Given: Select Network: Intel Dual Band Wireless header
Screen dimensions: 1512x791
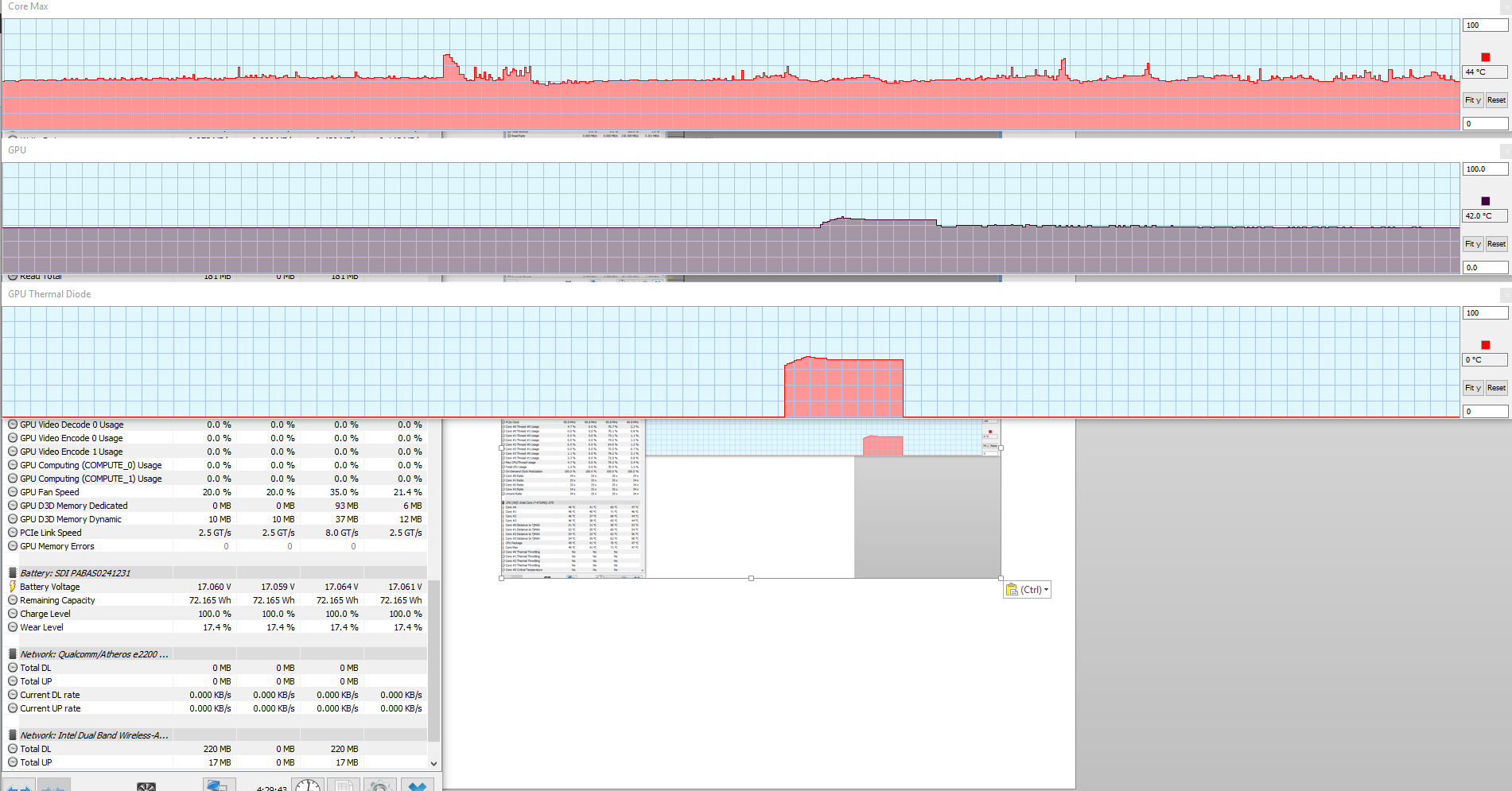Looking at the screenshot, I should pos(94,735).
